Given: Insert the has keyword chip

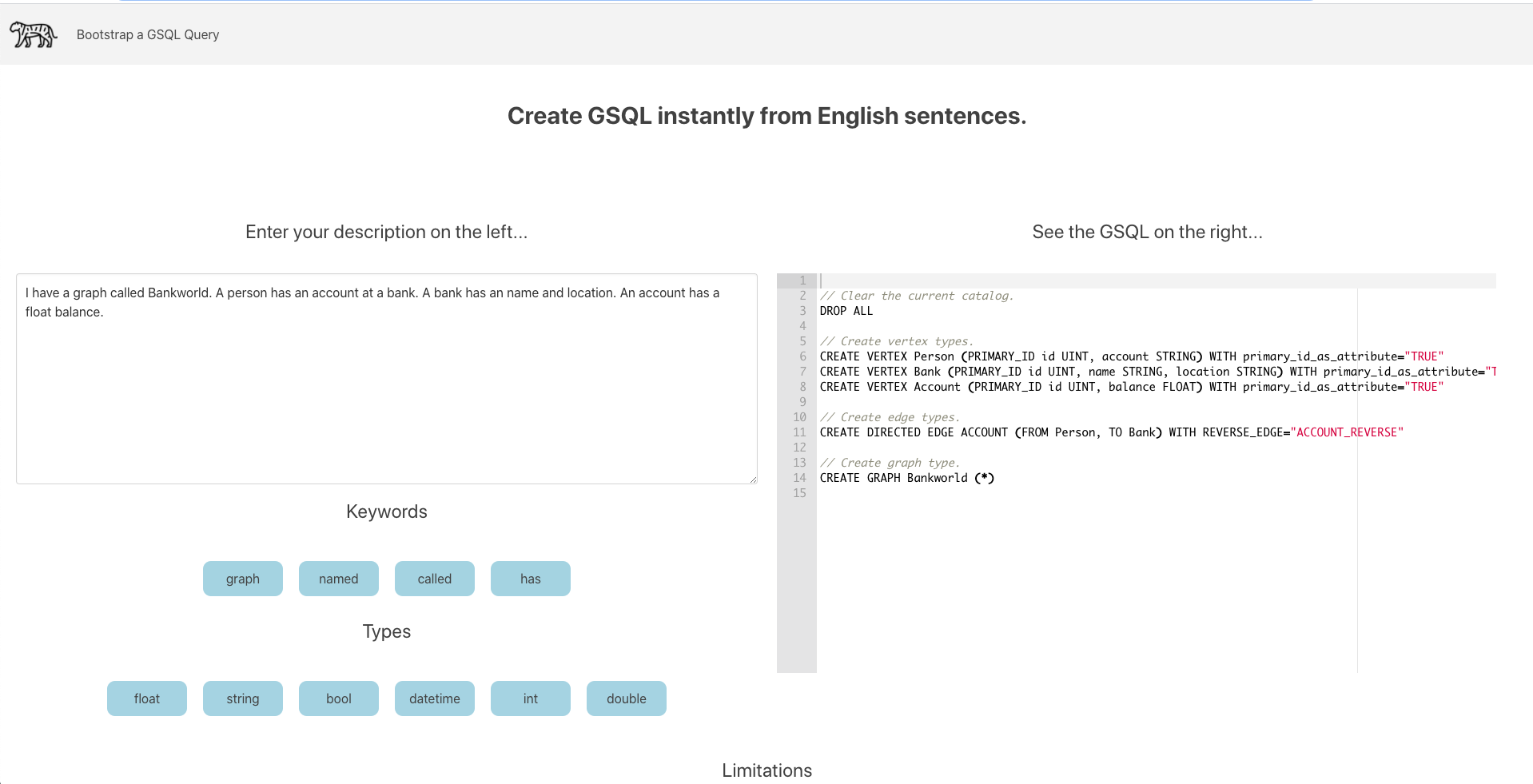Looking at the screenshot, I should point(531,579).
